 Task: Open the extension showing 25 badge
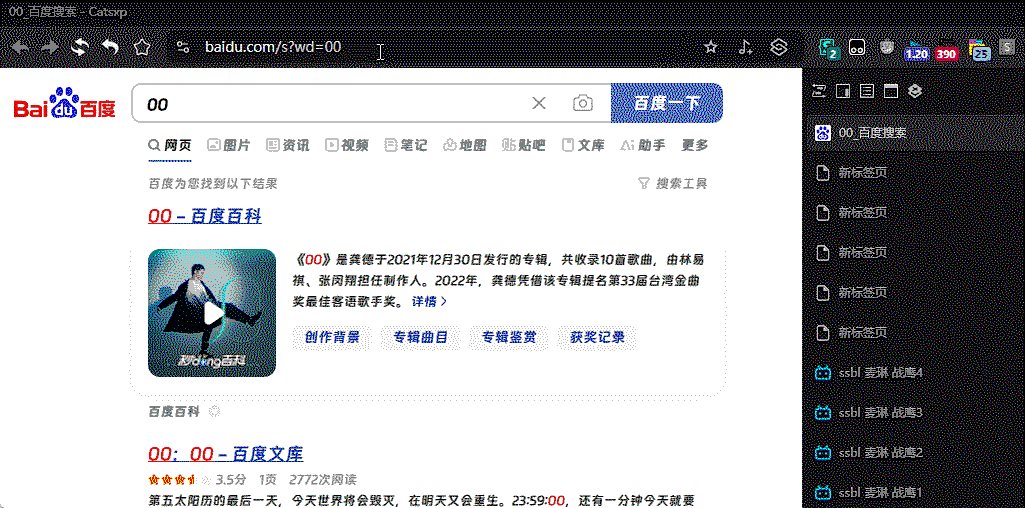coord(979,50)
